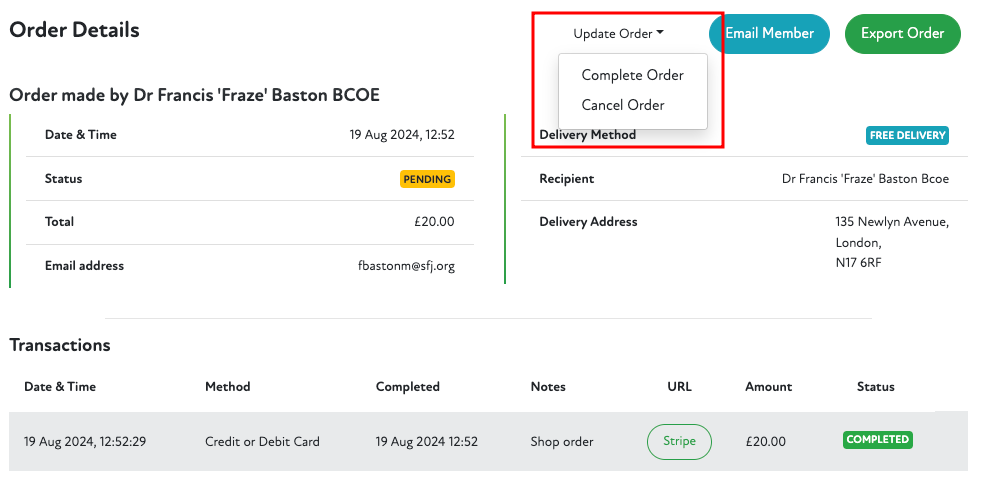This screenshot has height=497, width=983.
Task: Click the Completed column header in Transactions
Action: point(407,386)
